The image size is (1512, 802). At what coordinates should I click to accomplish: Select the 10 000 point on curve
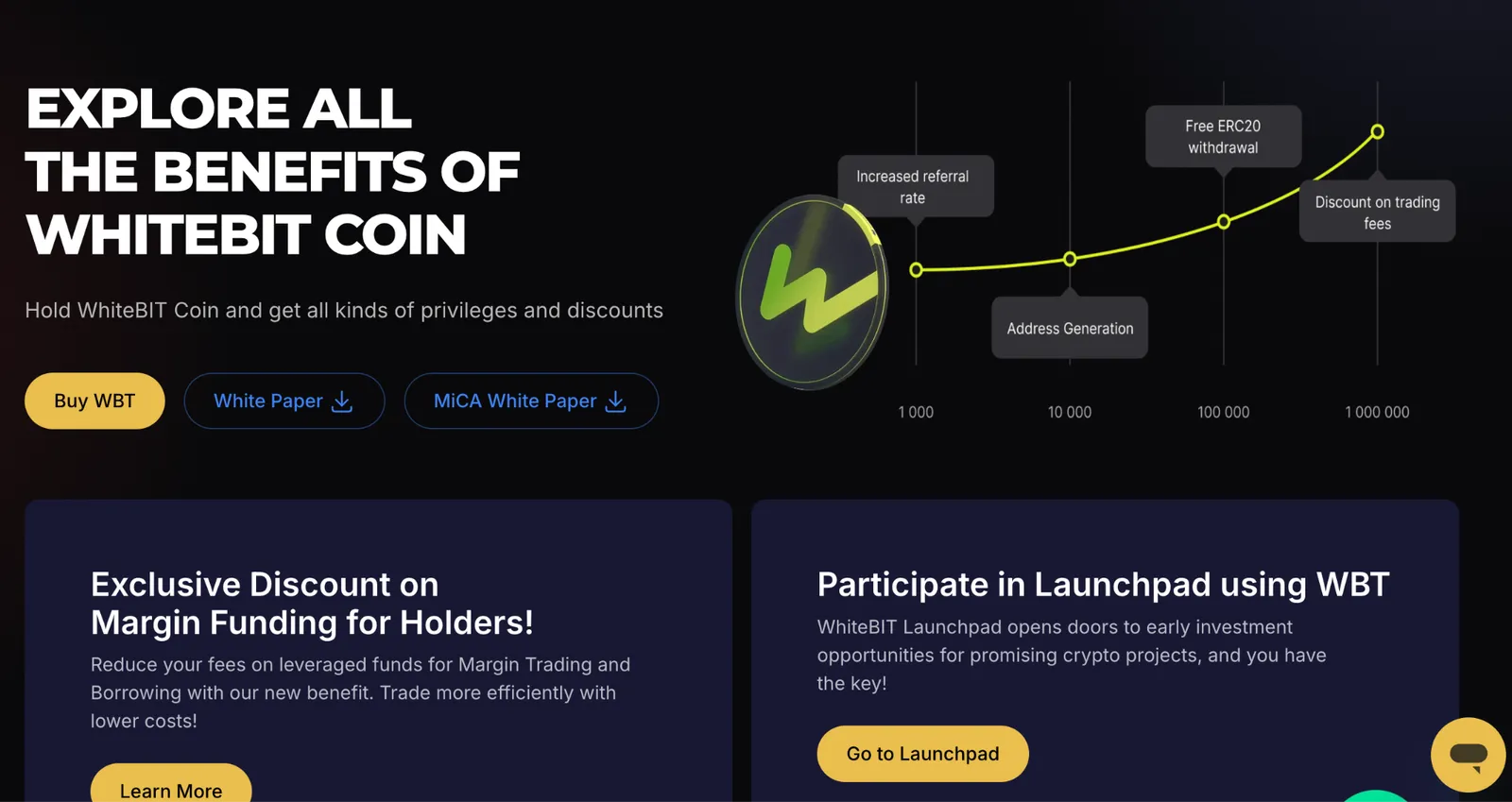click(1070, 259)
